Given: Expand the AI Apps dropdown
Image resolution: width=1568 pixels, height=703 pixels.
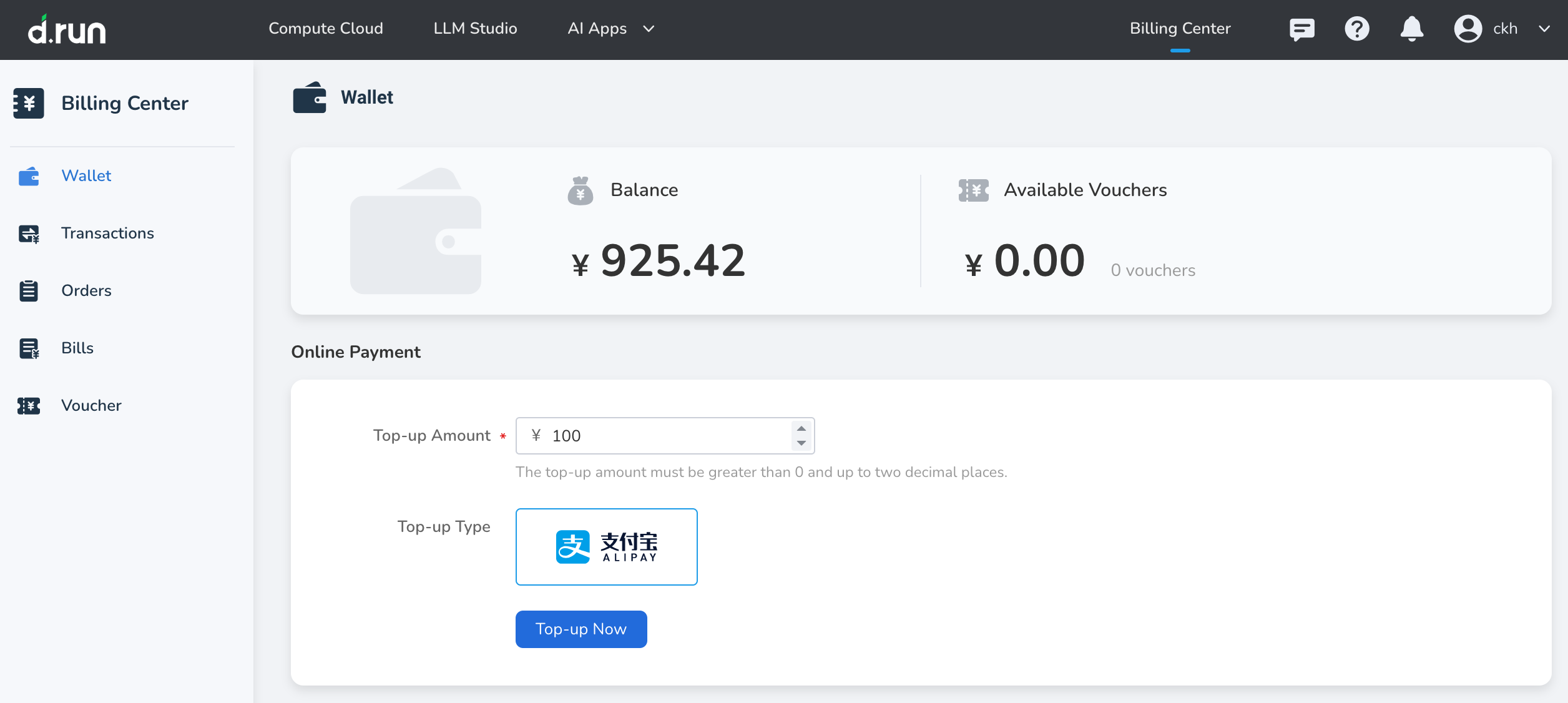Looking at the screenshot, I should click(x=649, y=29).
